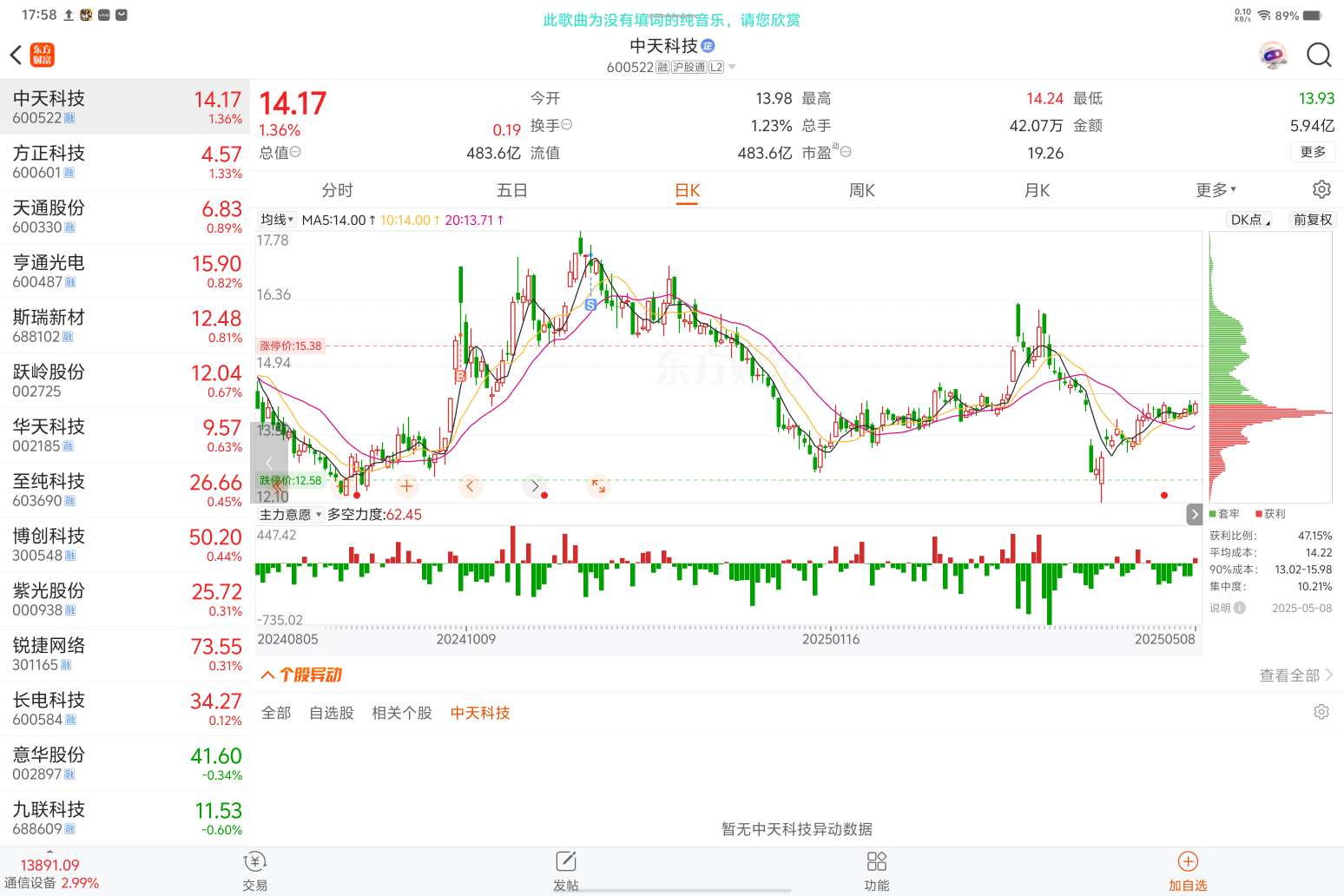Select 方正科技 in the stock list
This screenshot has width=1344, height=896.
coord(125,161)
